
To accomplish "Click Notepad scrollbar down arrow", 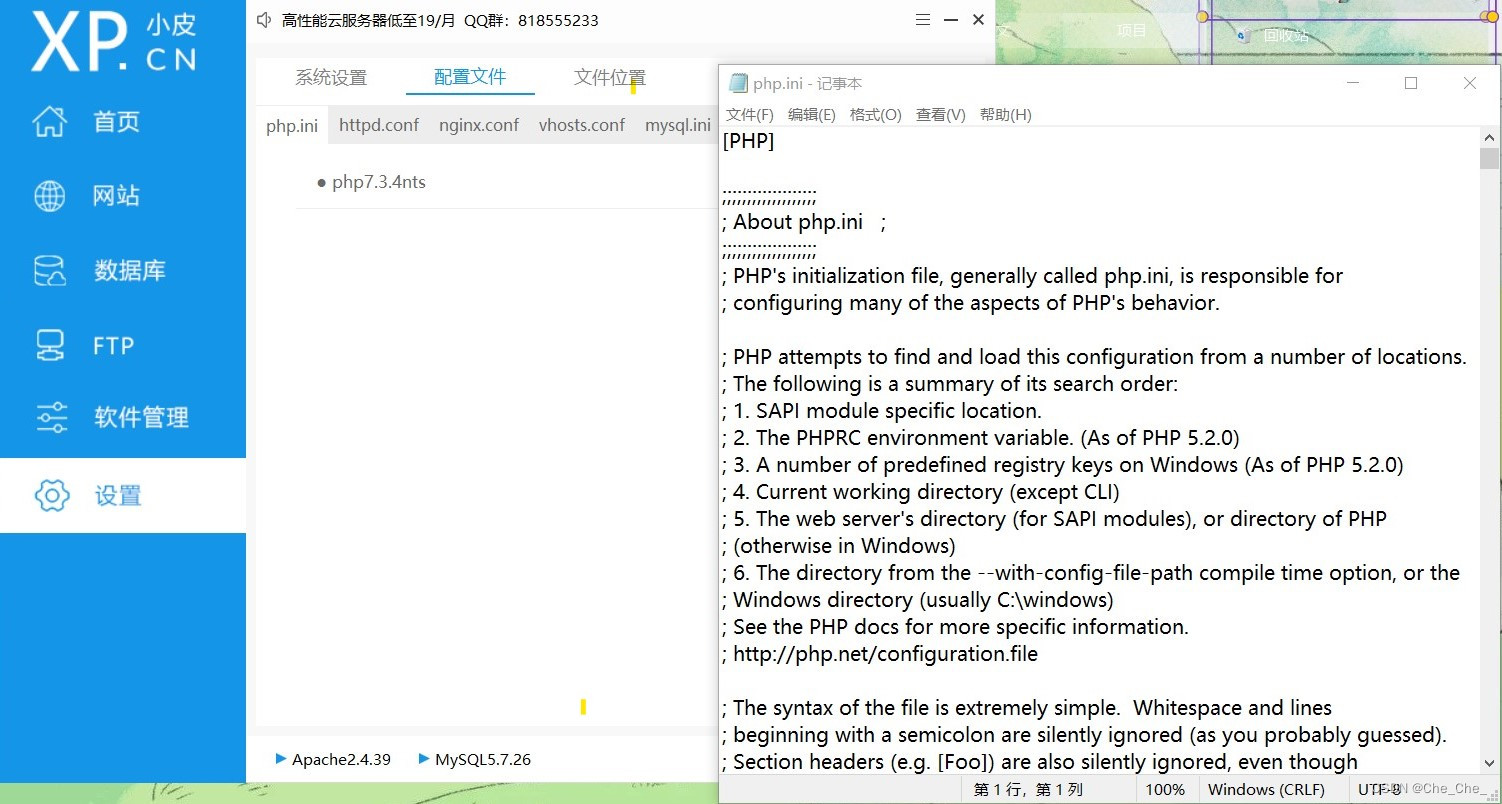I will [1490, 763].
